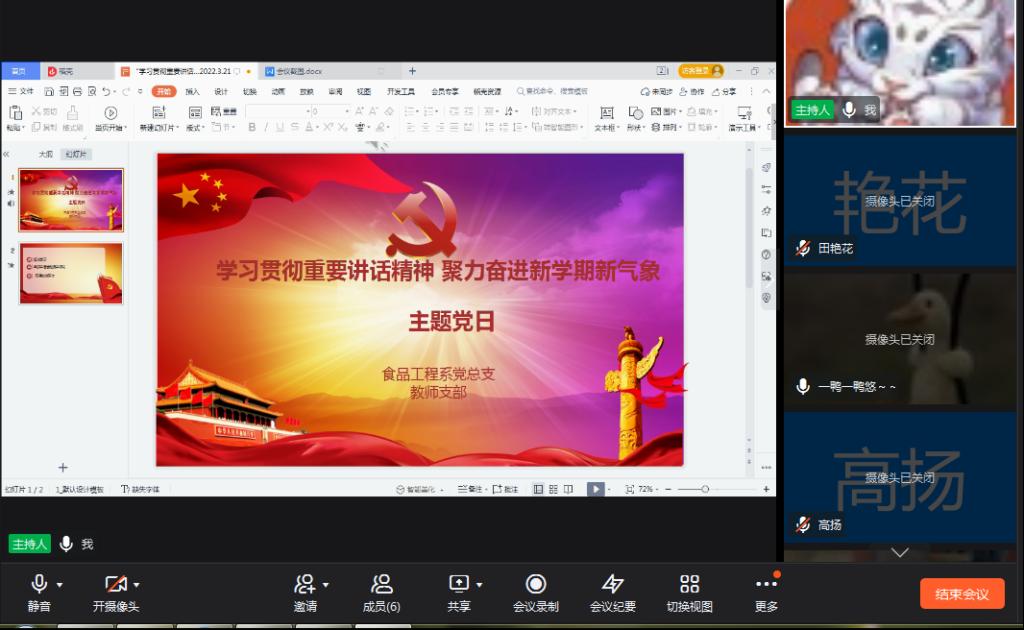1024x630 pixels.
Task: Open a new WPS tab with plus icon
Action: point(412,71)
